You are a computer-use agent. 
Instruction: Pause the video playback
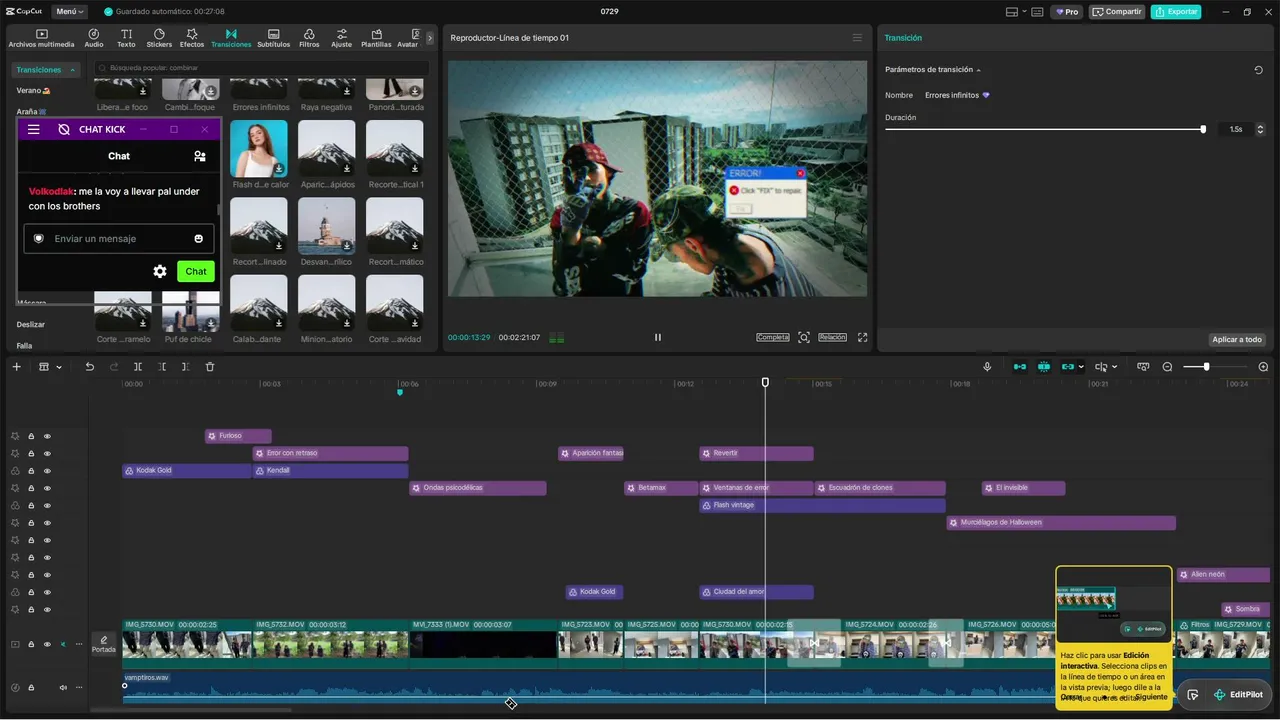(657, 337)
